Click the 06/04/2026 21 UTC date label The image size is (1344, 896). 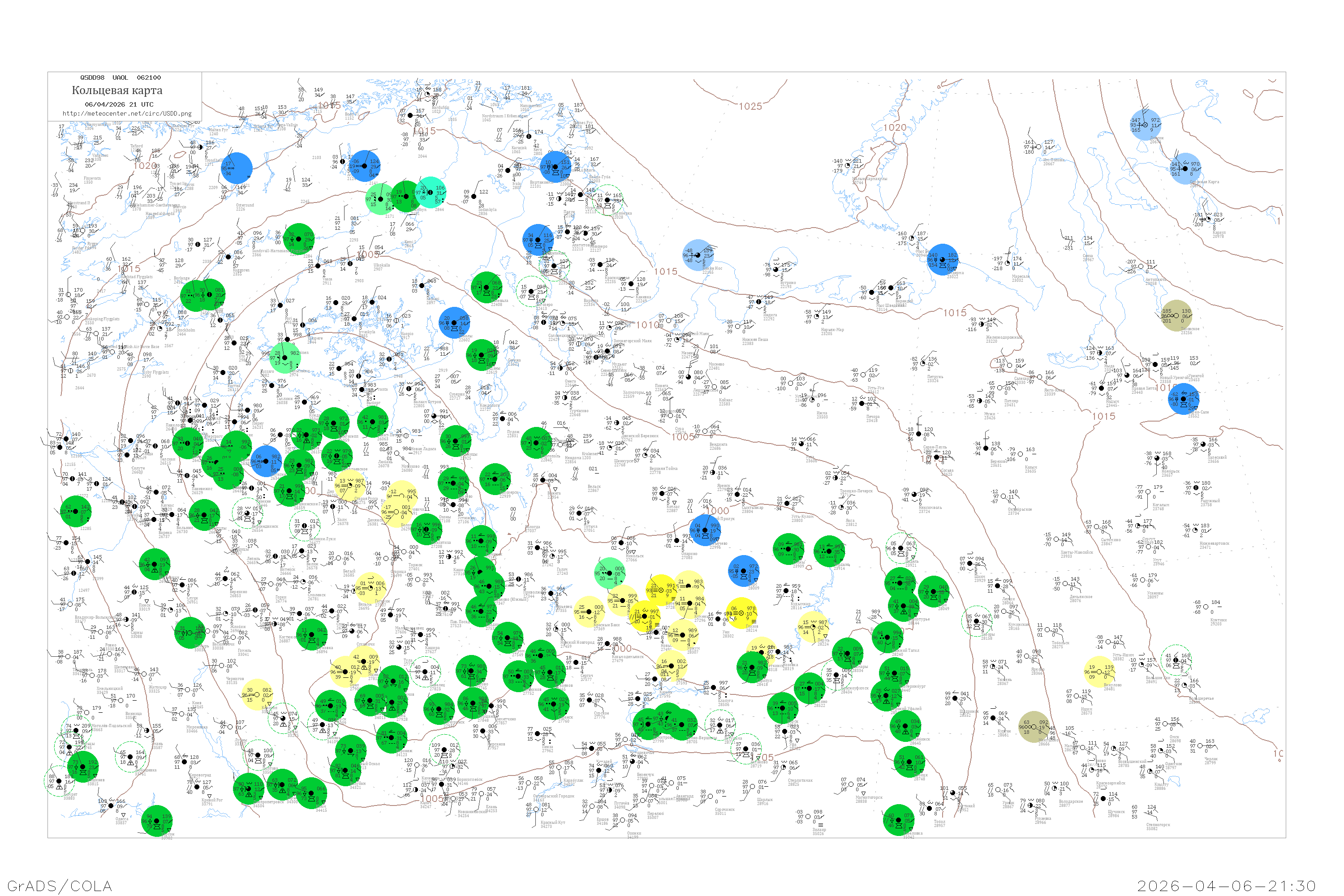coord(119,104)
